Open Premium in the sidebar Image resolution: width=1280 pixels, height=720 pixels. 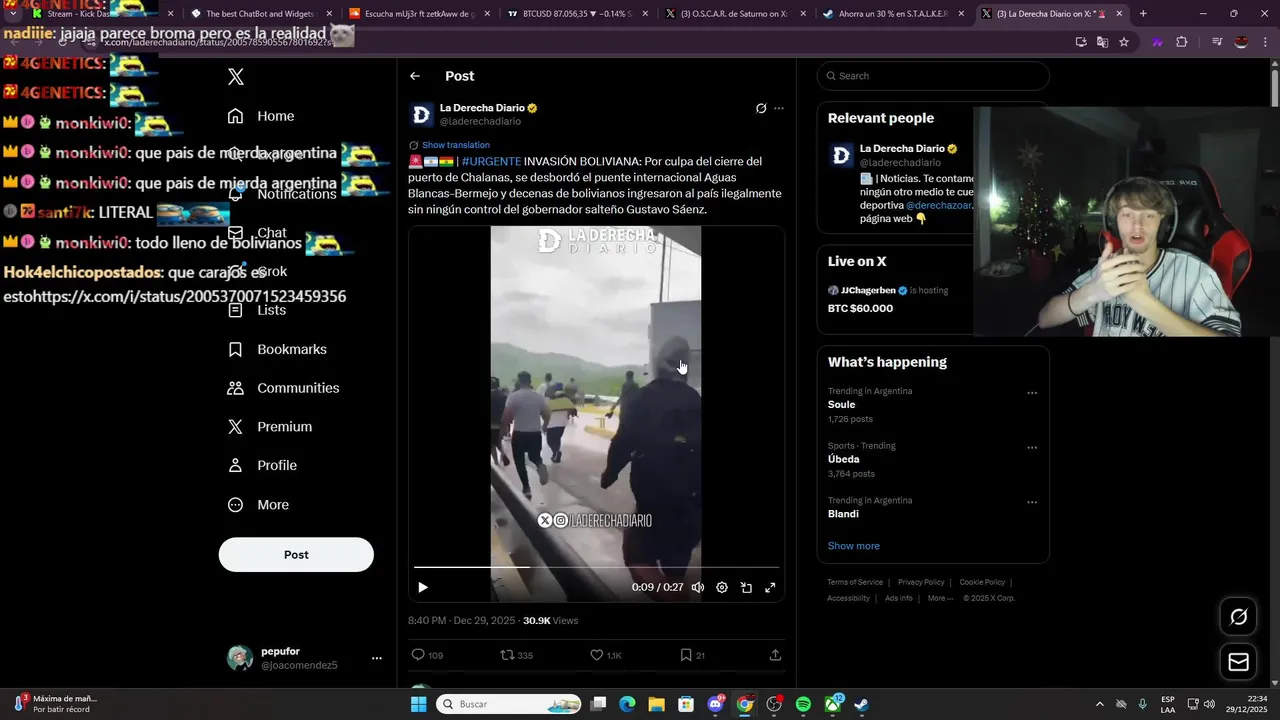point(270,427)
